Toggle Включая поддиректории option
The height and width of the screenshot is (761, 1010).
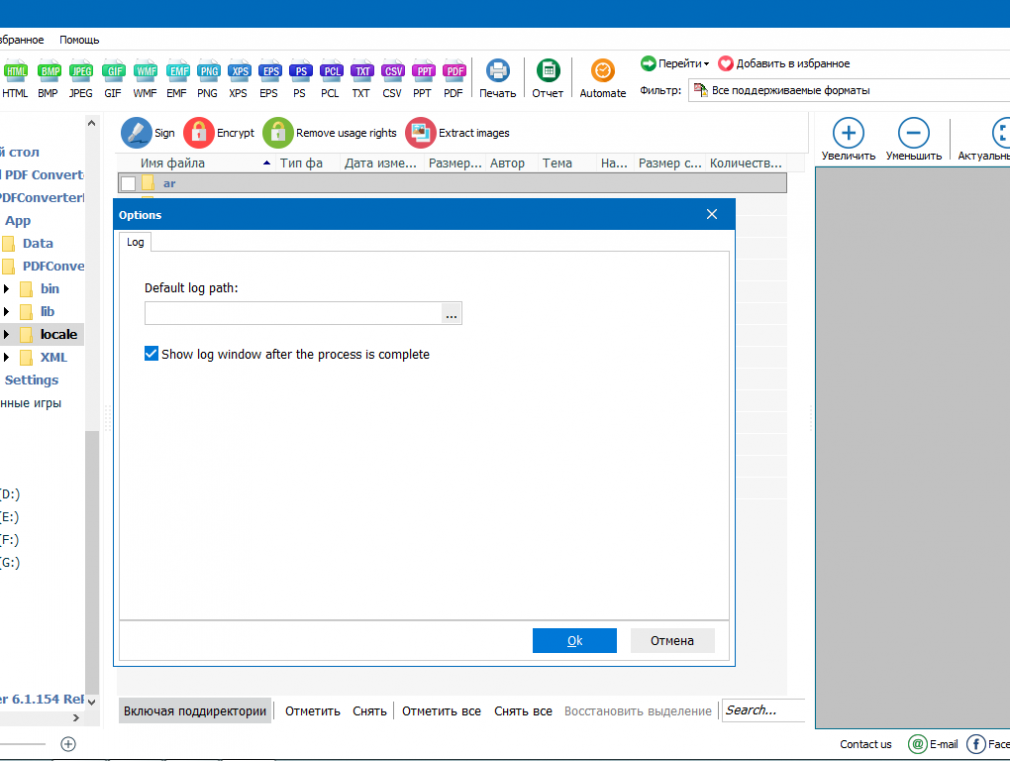click(195, 711)
